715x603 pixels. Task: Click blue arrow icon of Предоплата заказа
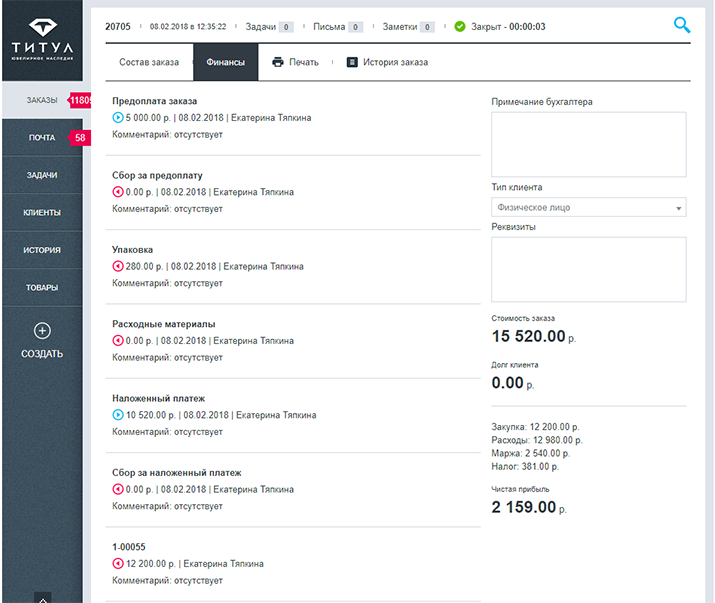click(118, 118)
